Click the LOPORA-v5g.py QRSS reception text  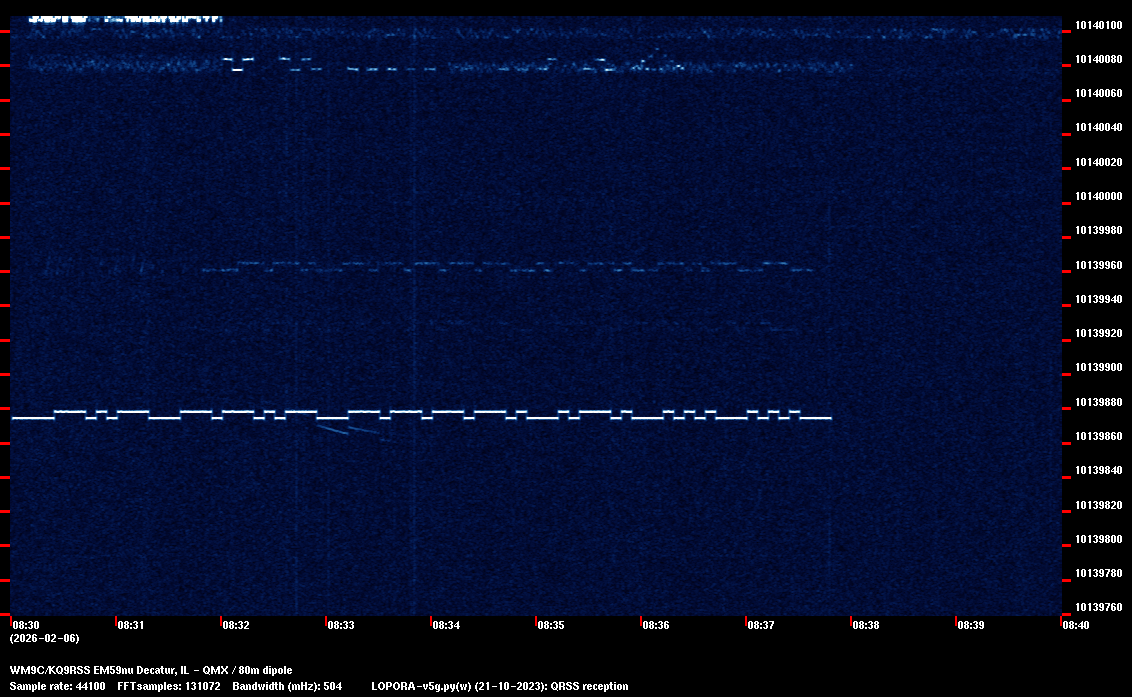coord(499,686)
